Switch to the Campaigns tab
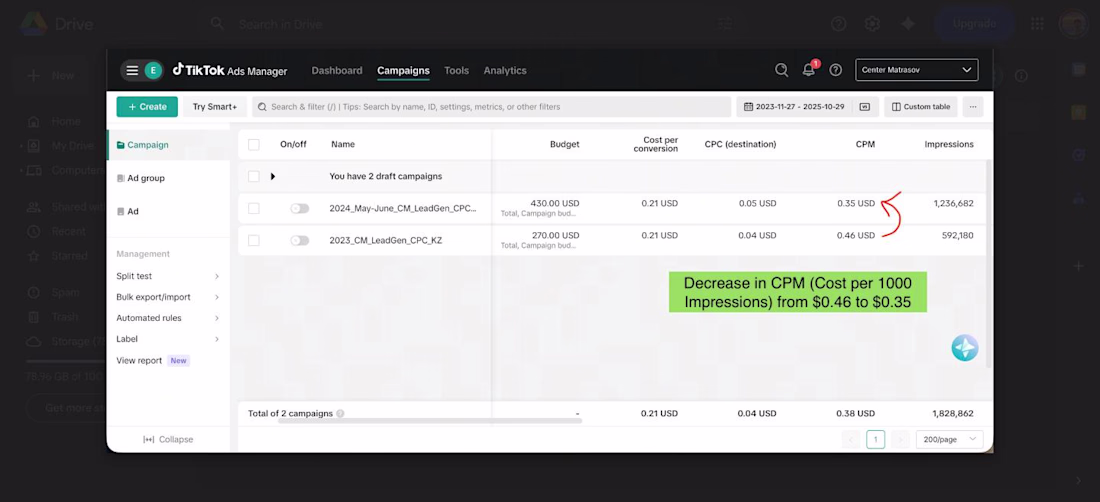Screen dimensions: 1100x502 403,70
